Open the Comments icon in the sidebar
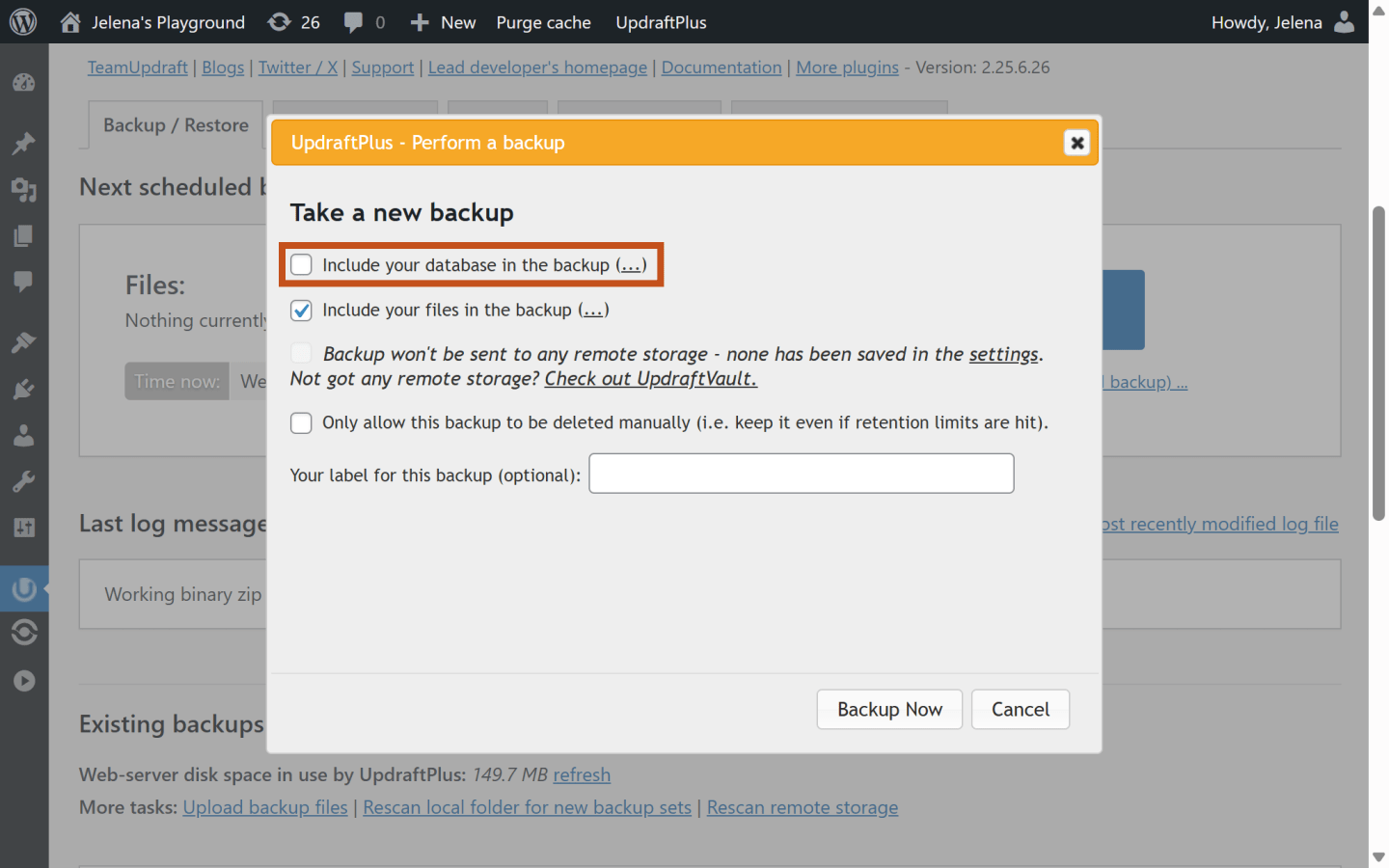This screenshot has height=868, width=1389. (24, 282)
